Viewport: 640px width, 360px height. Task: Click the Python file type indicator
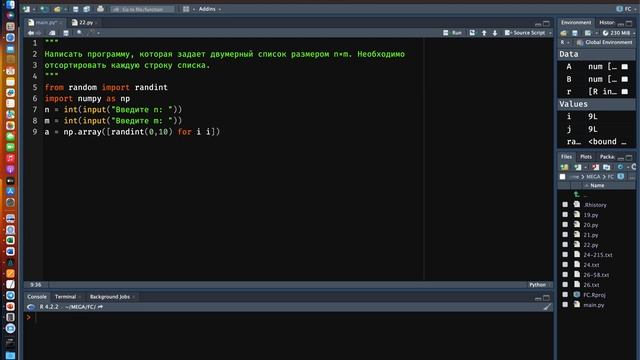point(537,285)
